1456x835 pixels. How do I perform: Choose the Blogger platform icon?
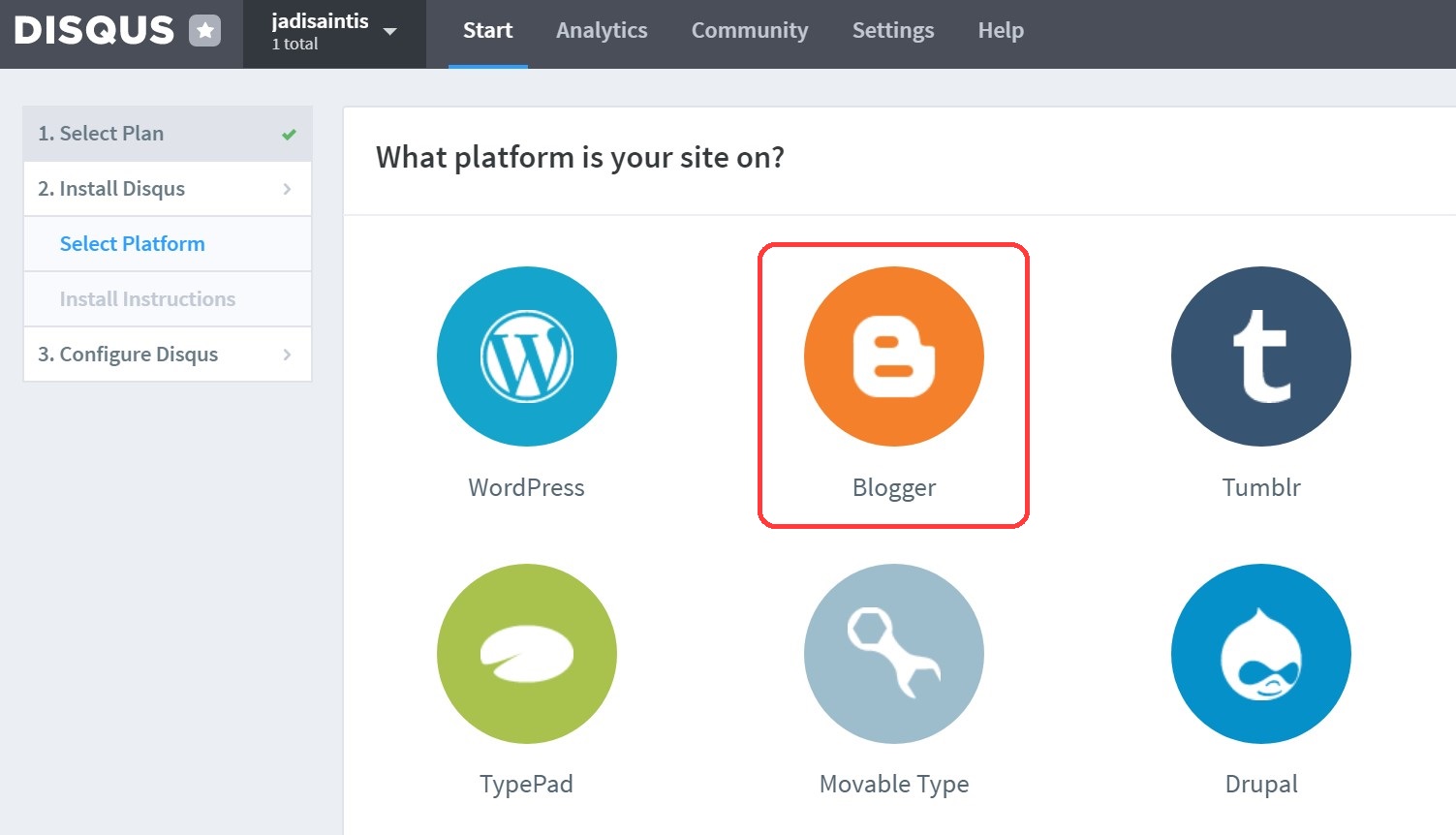click(893, 356)
